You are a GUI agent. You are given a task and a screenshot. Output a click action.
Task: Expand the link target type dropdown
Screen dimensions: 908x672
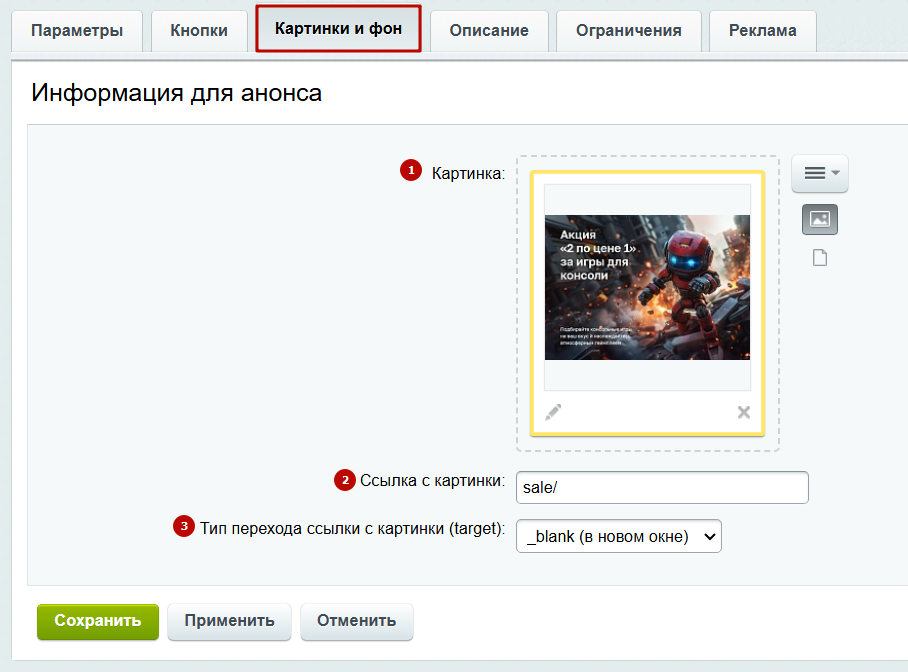pyautogui.click(x=618, y=536)
